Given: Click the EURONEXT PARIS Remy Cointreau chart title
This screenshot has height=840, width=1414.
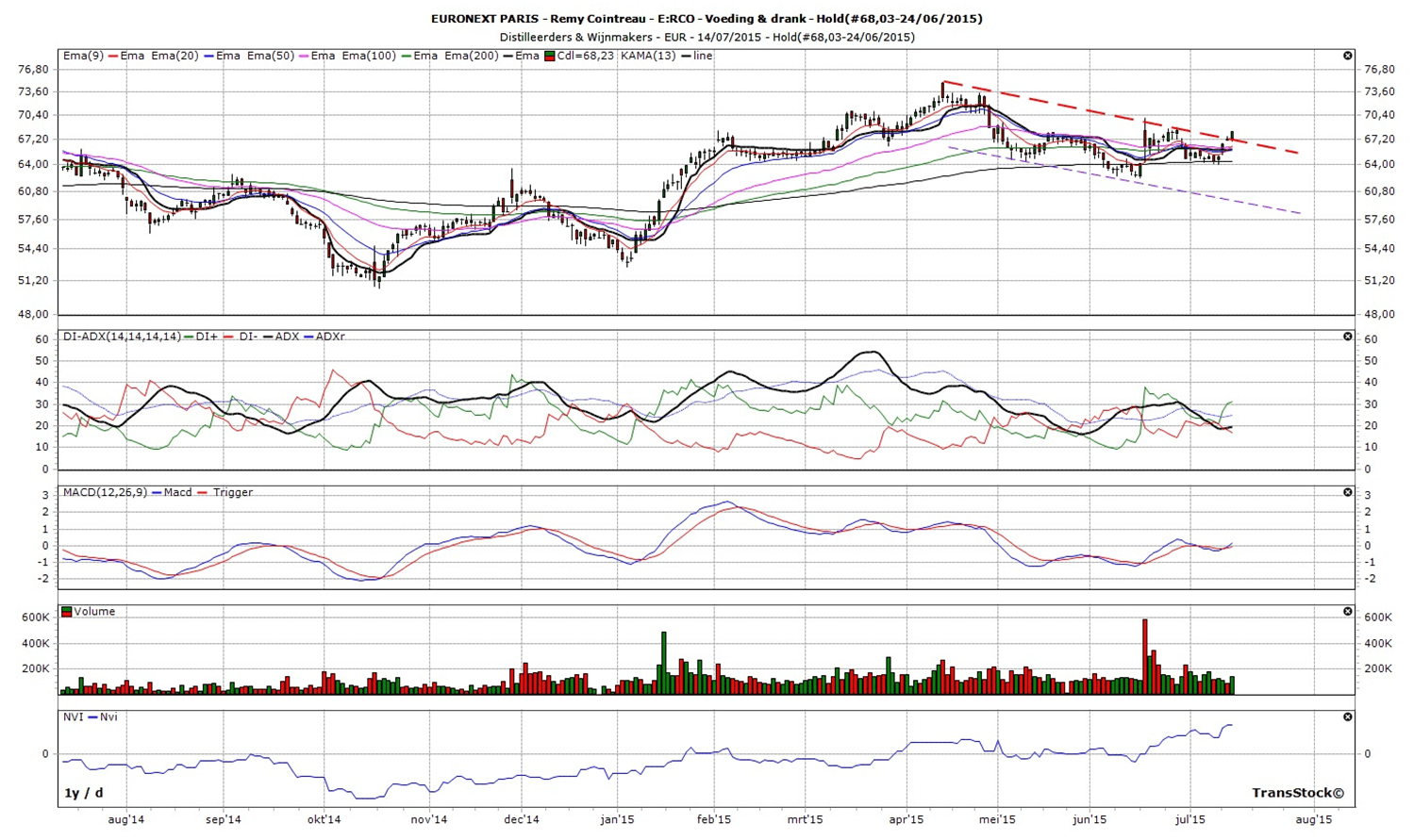Looking at the screenshot, I should click(707, 19).
